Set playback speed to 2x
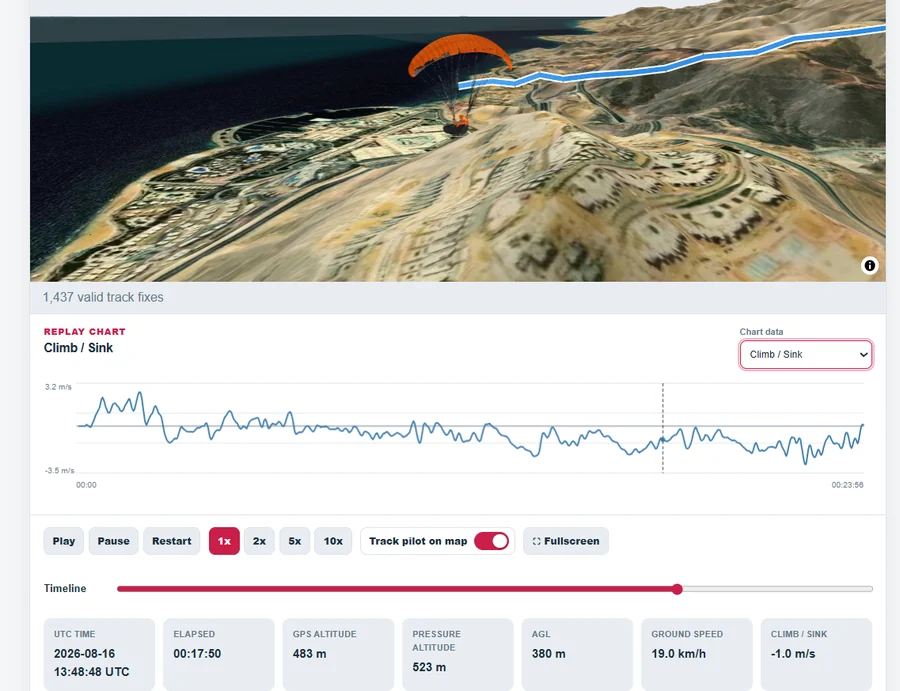Viewport: 900px width, 691px height. pos(259,541)
